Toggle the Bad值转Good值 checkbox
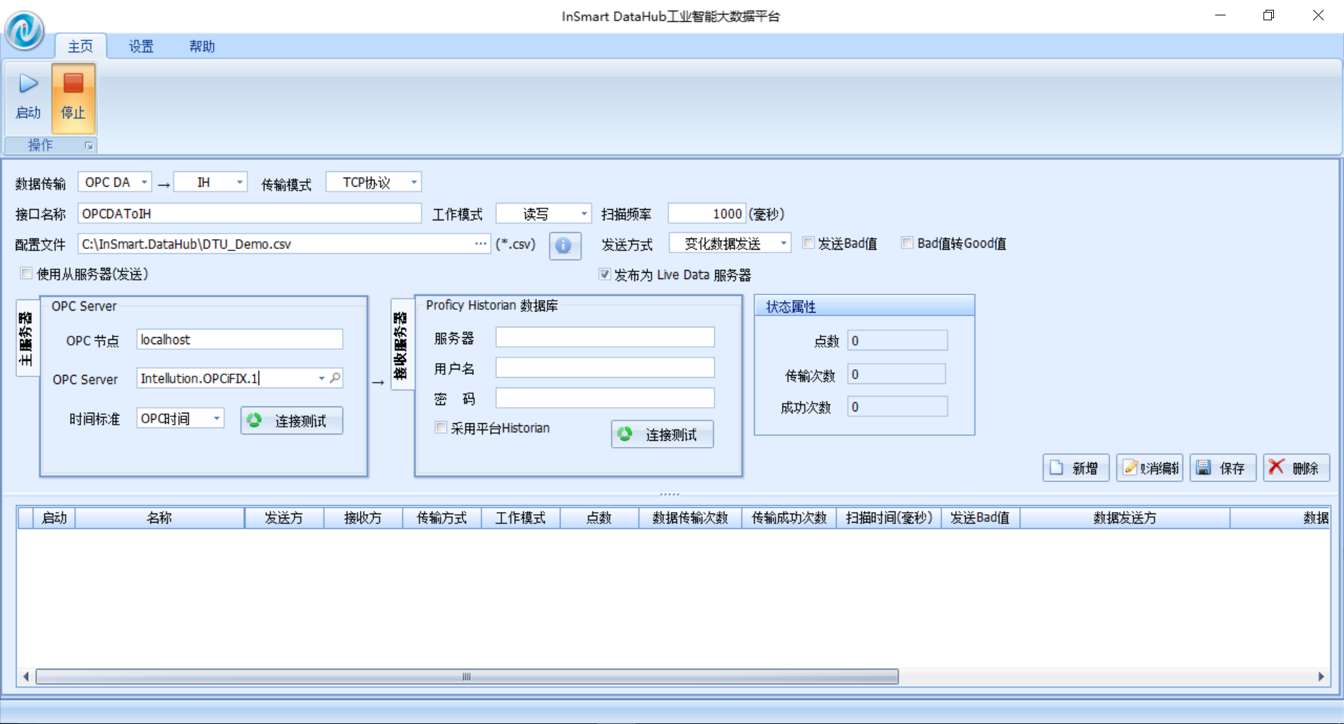This screenshot has height=724, width=1344. tap(907, 243)
